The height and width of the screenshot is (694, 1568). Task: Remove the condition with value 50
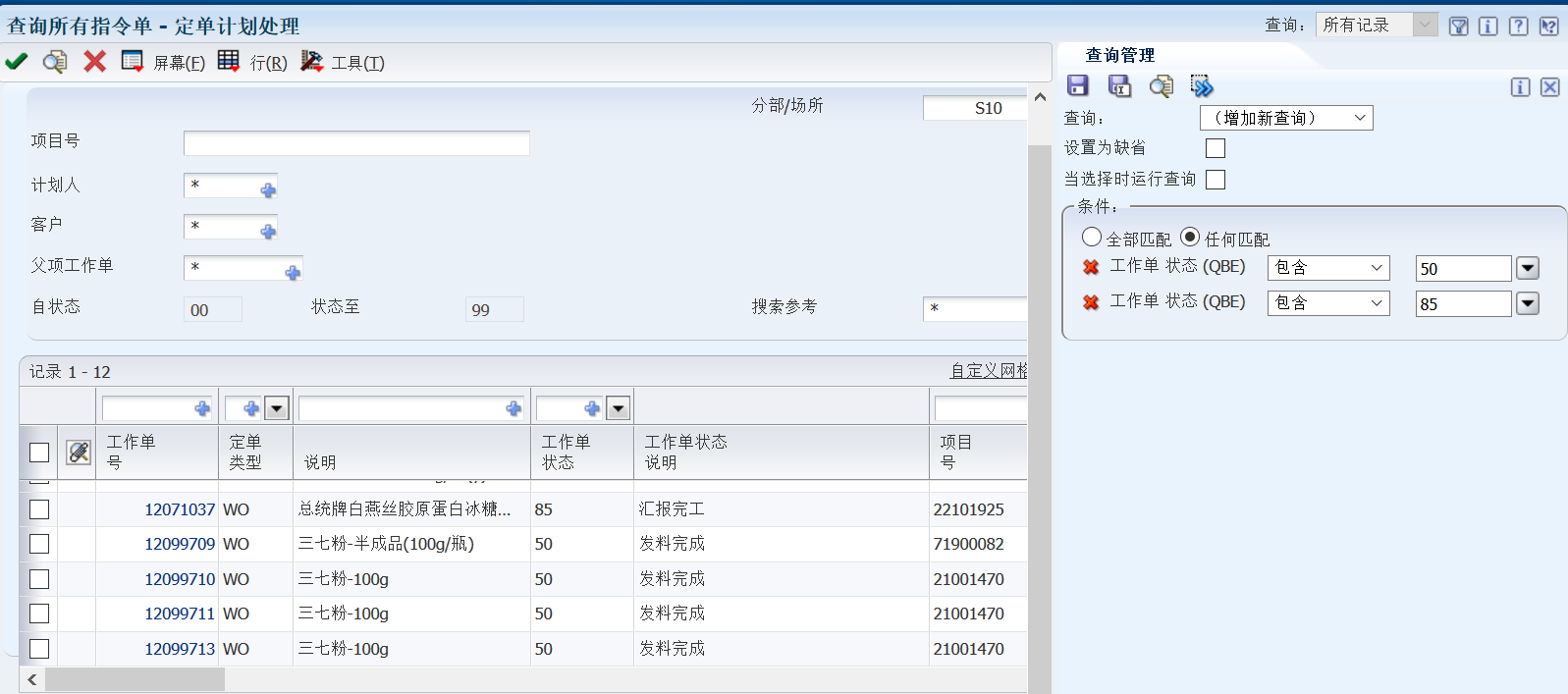[1091, 267]
